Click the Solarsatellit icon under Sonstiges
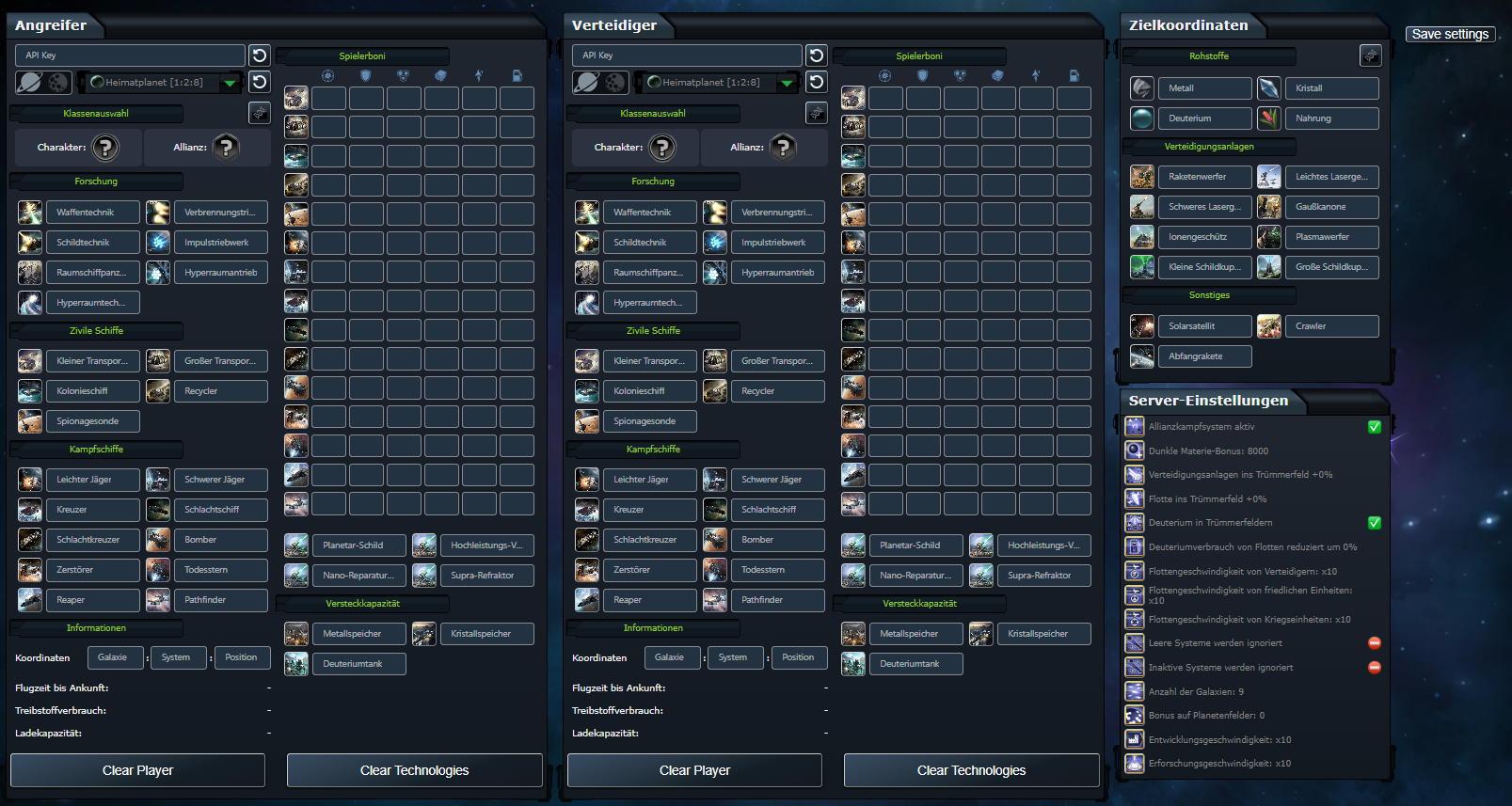 1142,326
